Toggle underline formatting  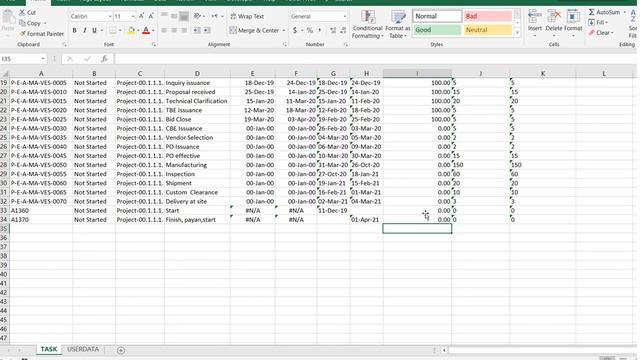pos(94,30)
